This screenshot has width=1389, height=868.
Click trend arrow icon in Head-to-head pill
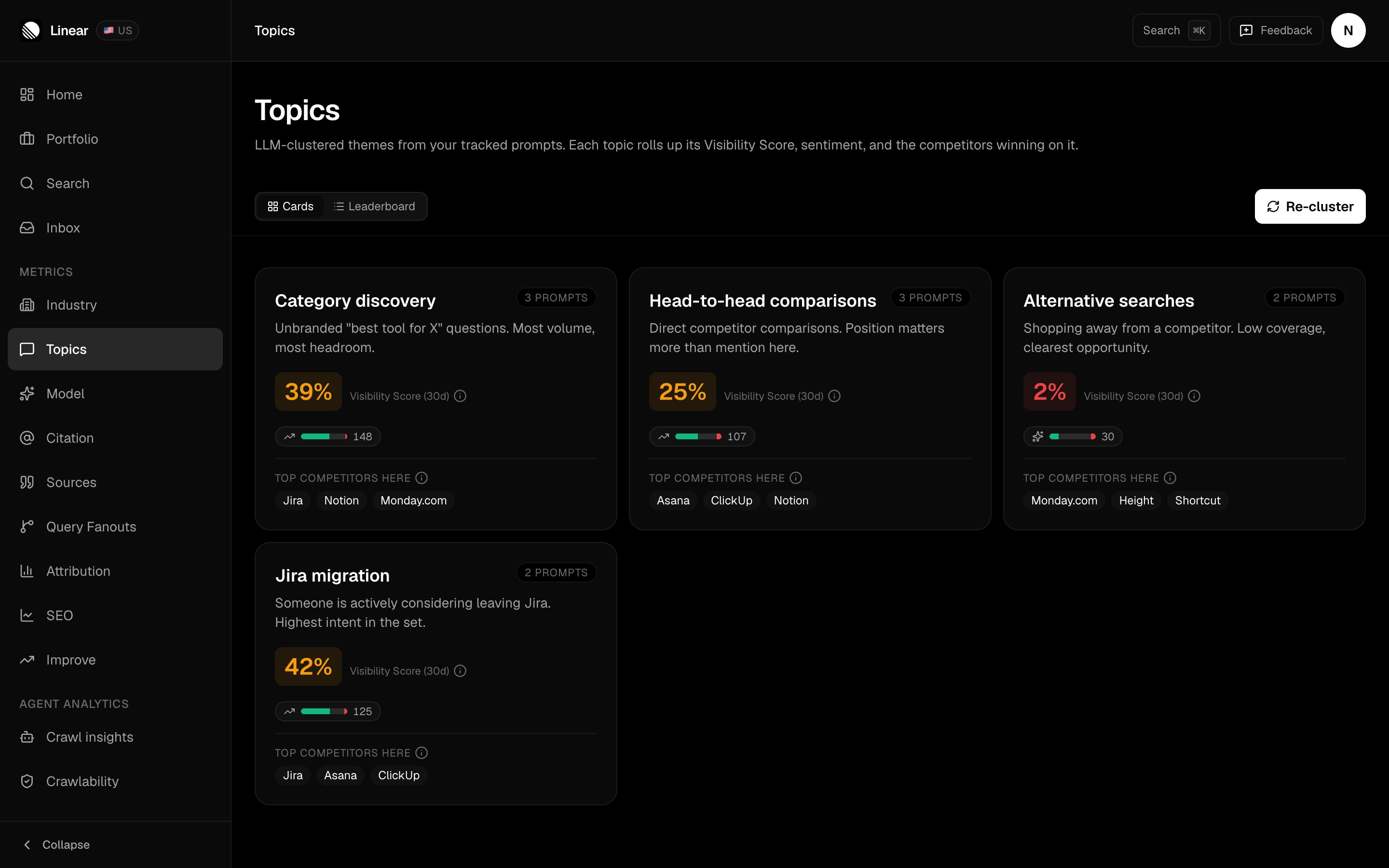tap(664, 436)
